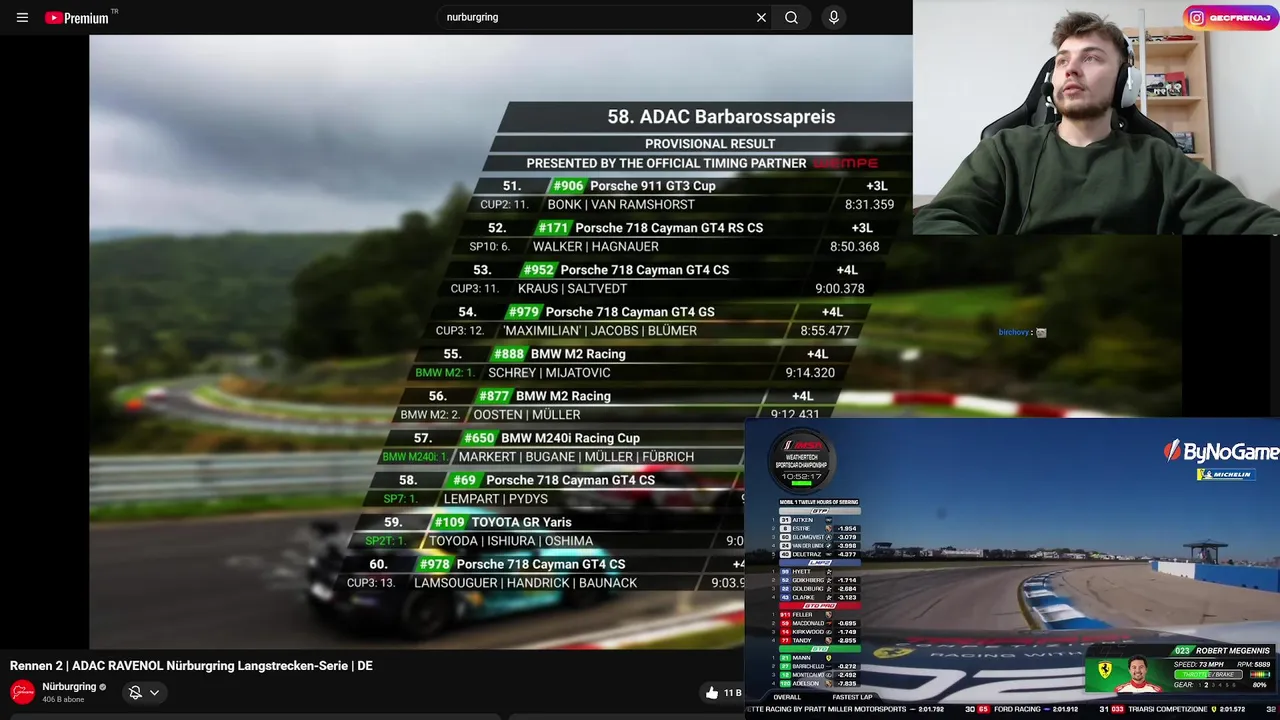Select the #906 Porsche 911 GT3 Cup row
The height and width of the screenshot is (720, 1280).
coord(690,186)
